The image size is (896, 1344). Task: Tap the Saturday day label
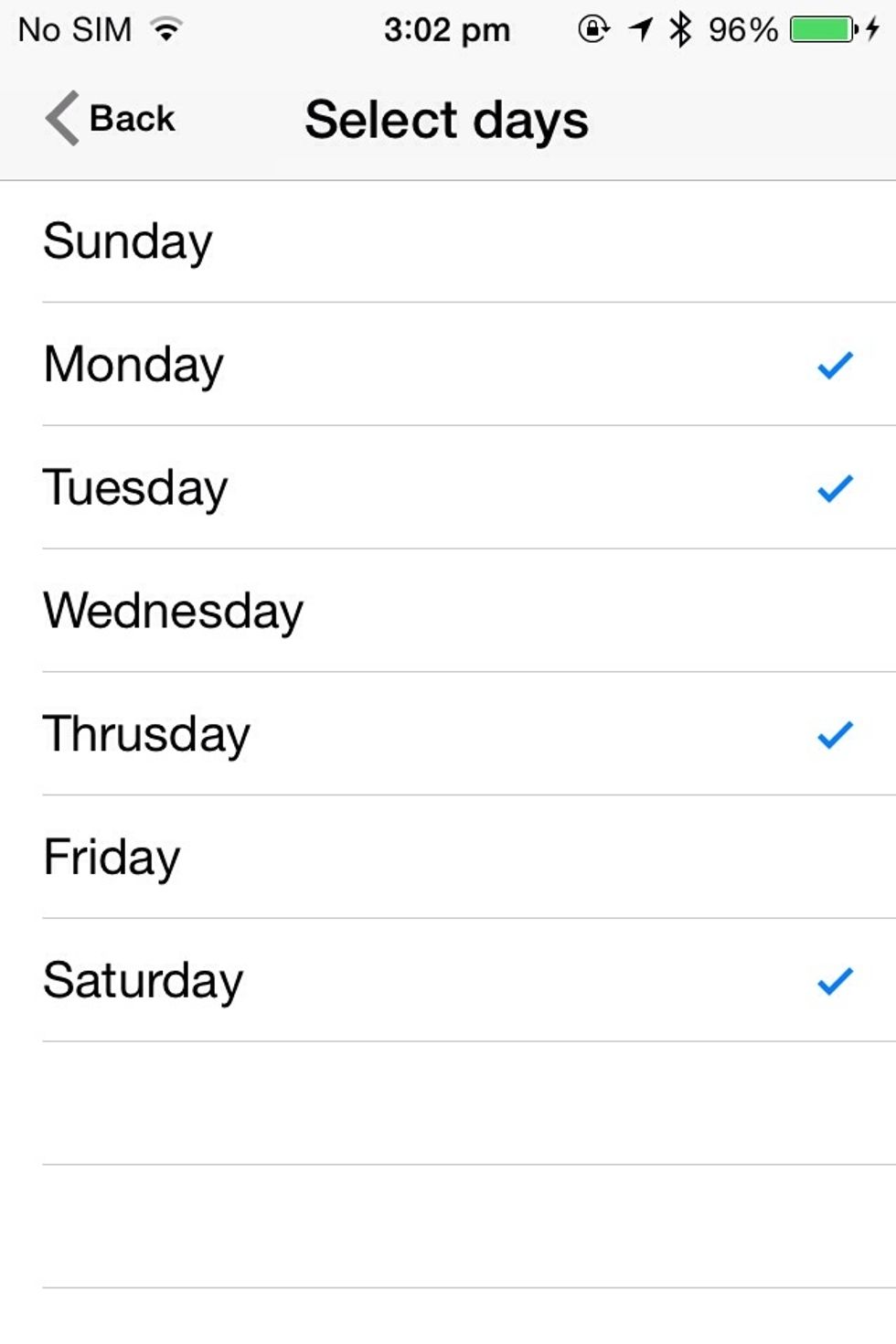144,981
